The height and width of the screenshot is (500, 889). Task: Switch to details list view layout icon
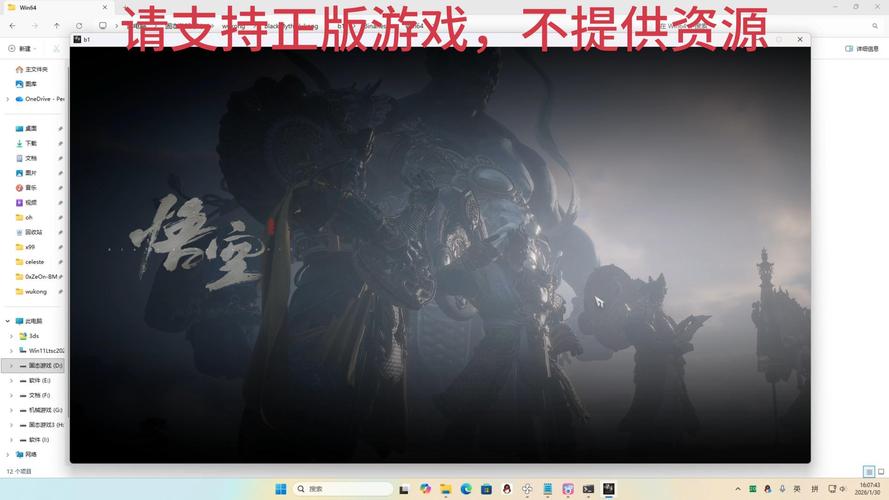(x=869, y=471)
